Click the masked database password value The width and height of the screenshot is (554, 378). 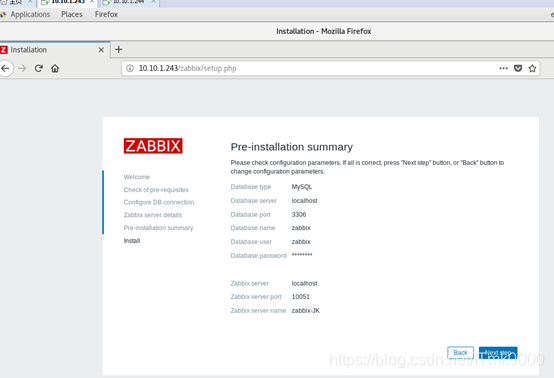click(302, 255)
